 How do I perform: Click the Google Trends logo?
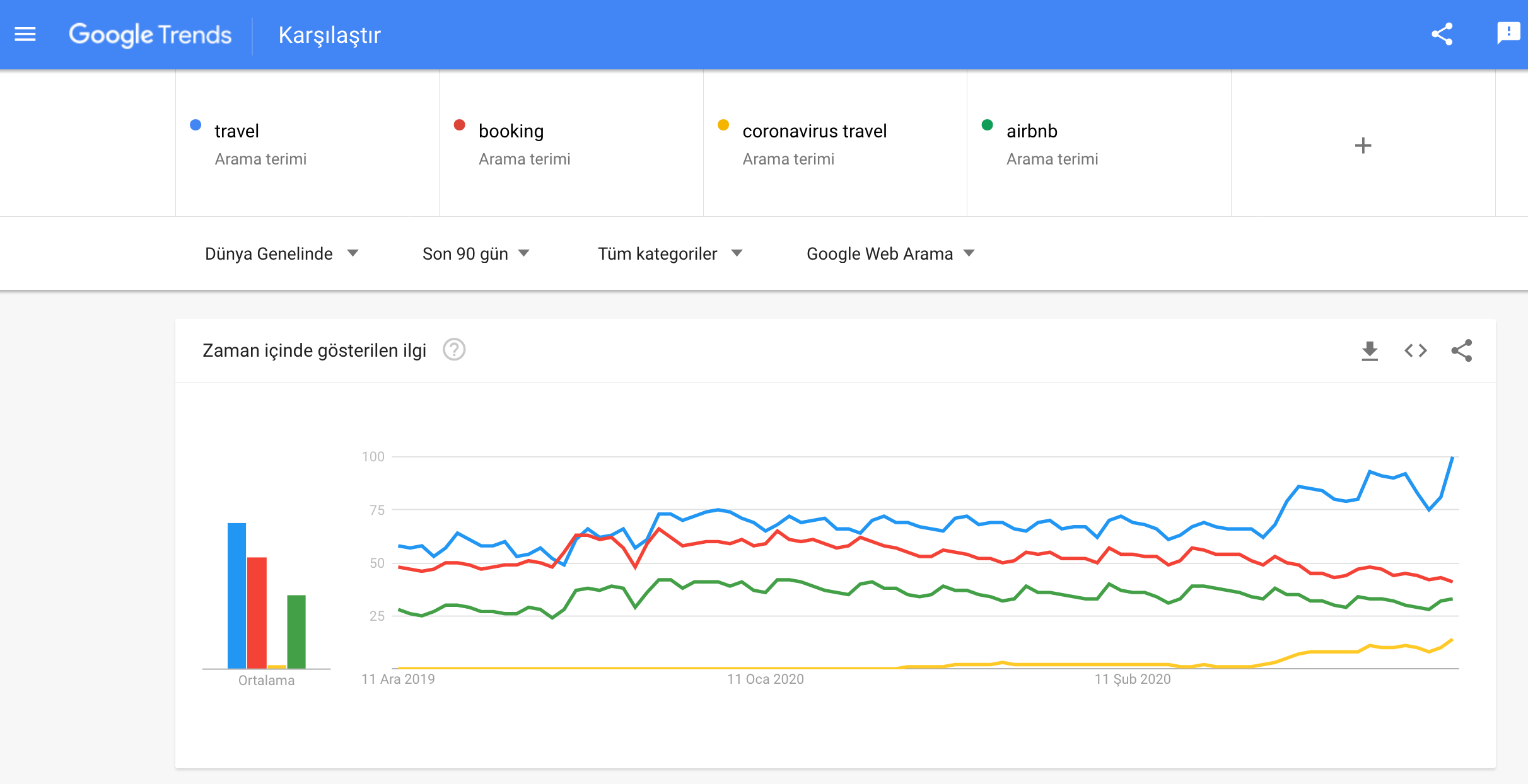[x=150, y=35]
